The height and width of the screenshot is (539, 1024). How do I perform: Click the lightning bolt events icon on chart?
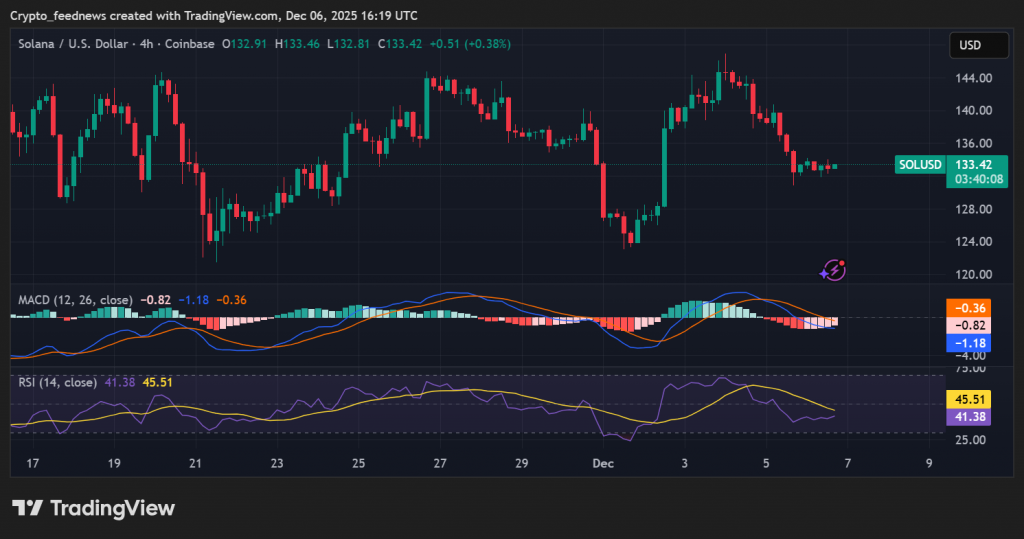tap(833, 270)
